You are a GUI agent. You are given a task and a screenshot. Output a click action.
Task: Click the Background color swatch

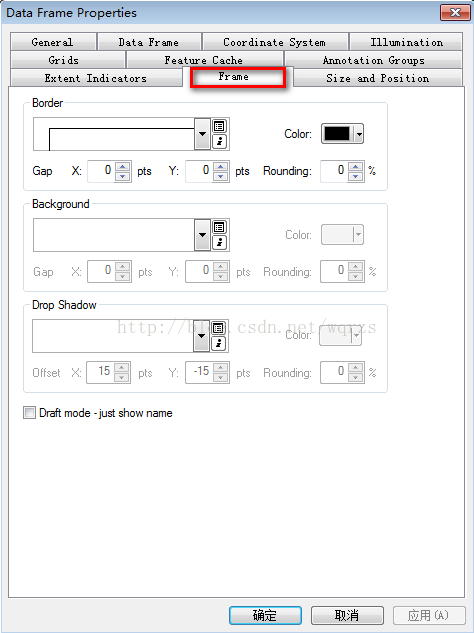337,235
